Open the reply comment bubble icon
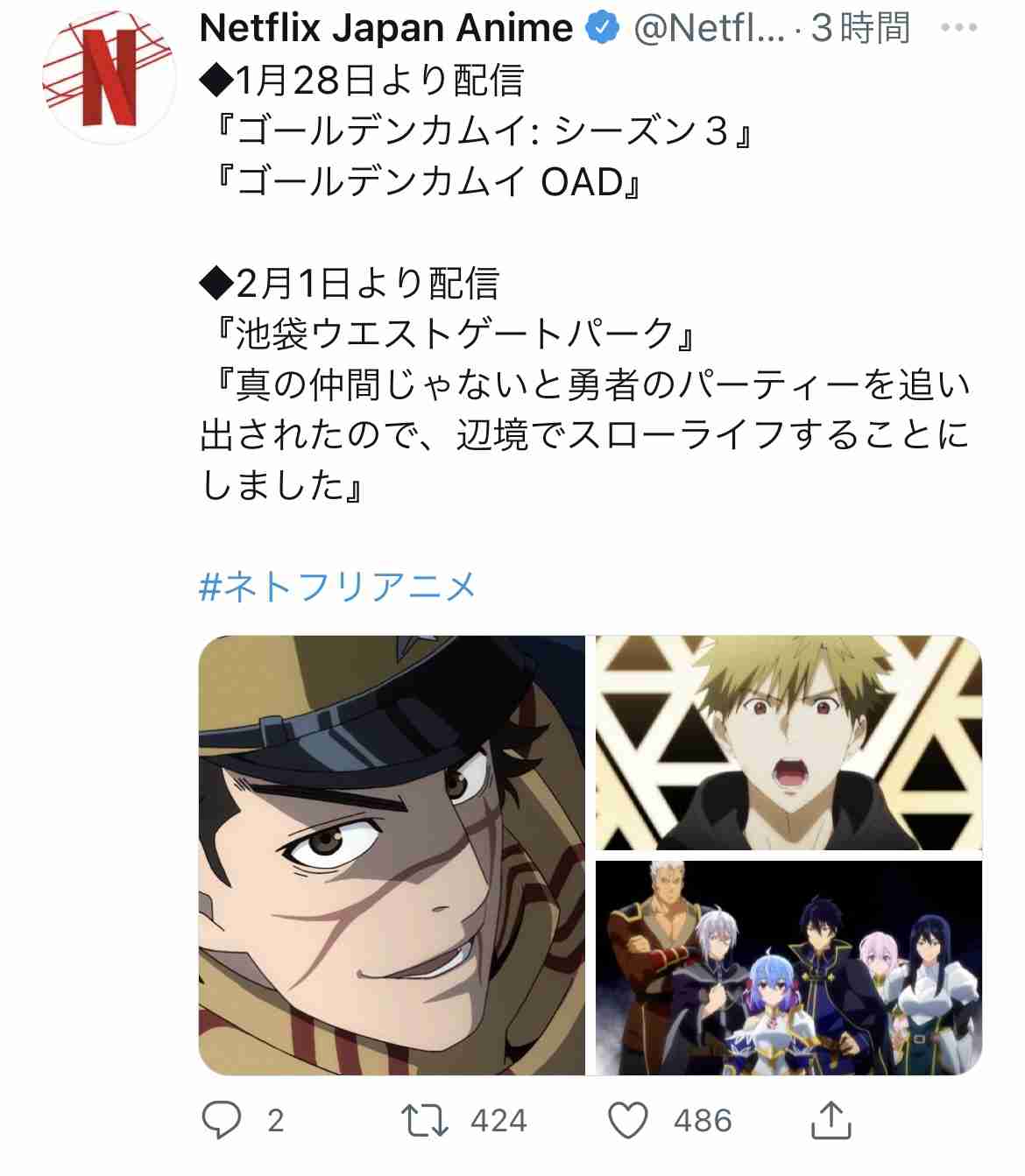Viewport: 1025px width, 1176px height. tap(221, 1119)
